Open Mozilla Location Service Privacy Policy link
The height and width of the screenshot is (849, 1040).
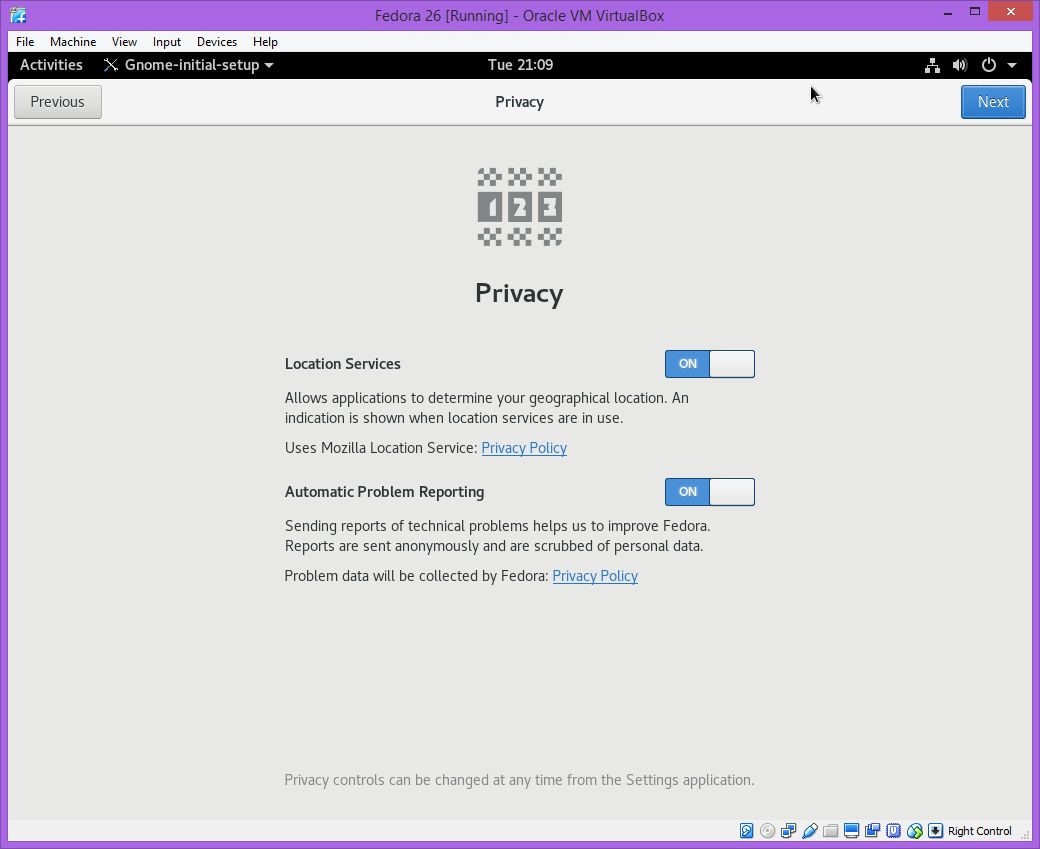coord(524,448)
